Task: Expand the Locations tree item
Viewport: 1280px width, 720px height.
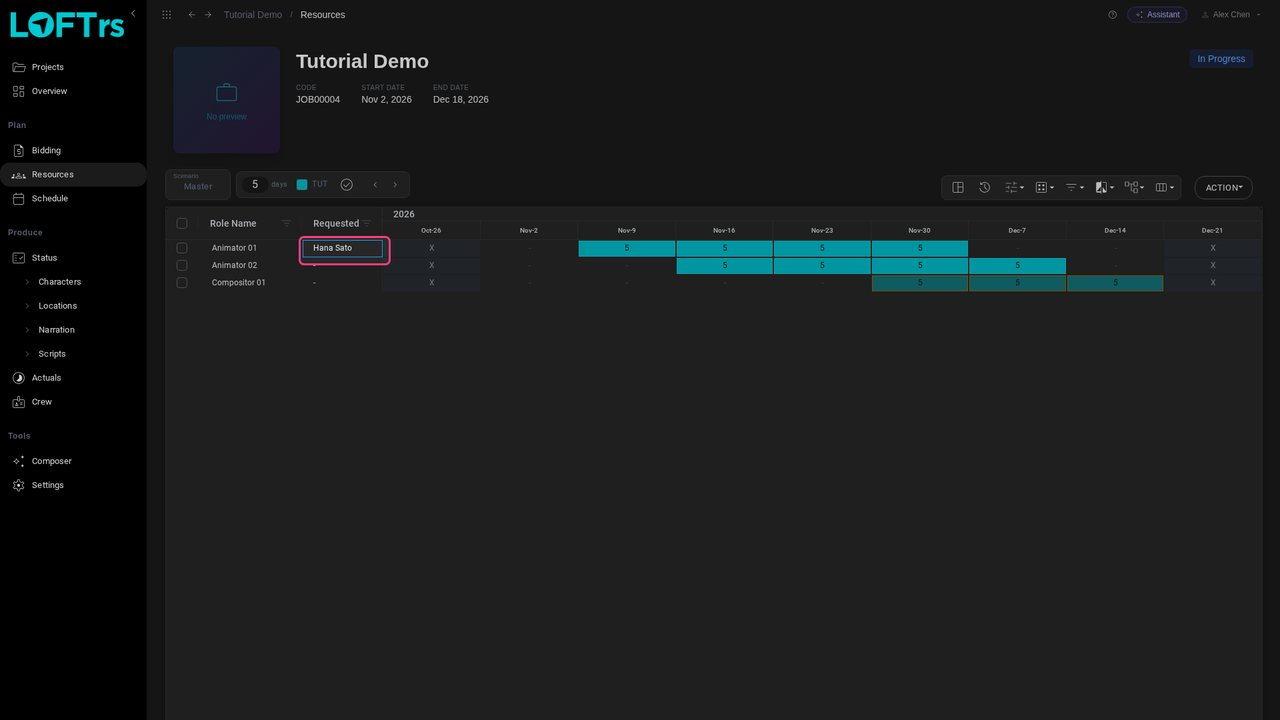Action: [x=27, y=306]
